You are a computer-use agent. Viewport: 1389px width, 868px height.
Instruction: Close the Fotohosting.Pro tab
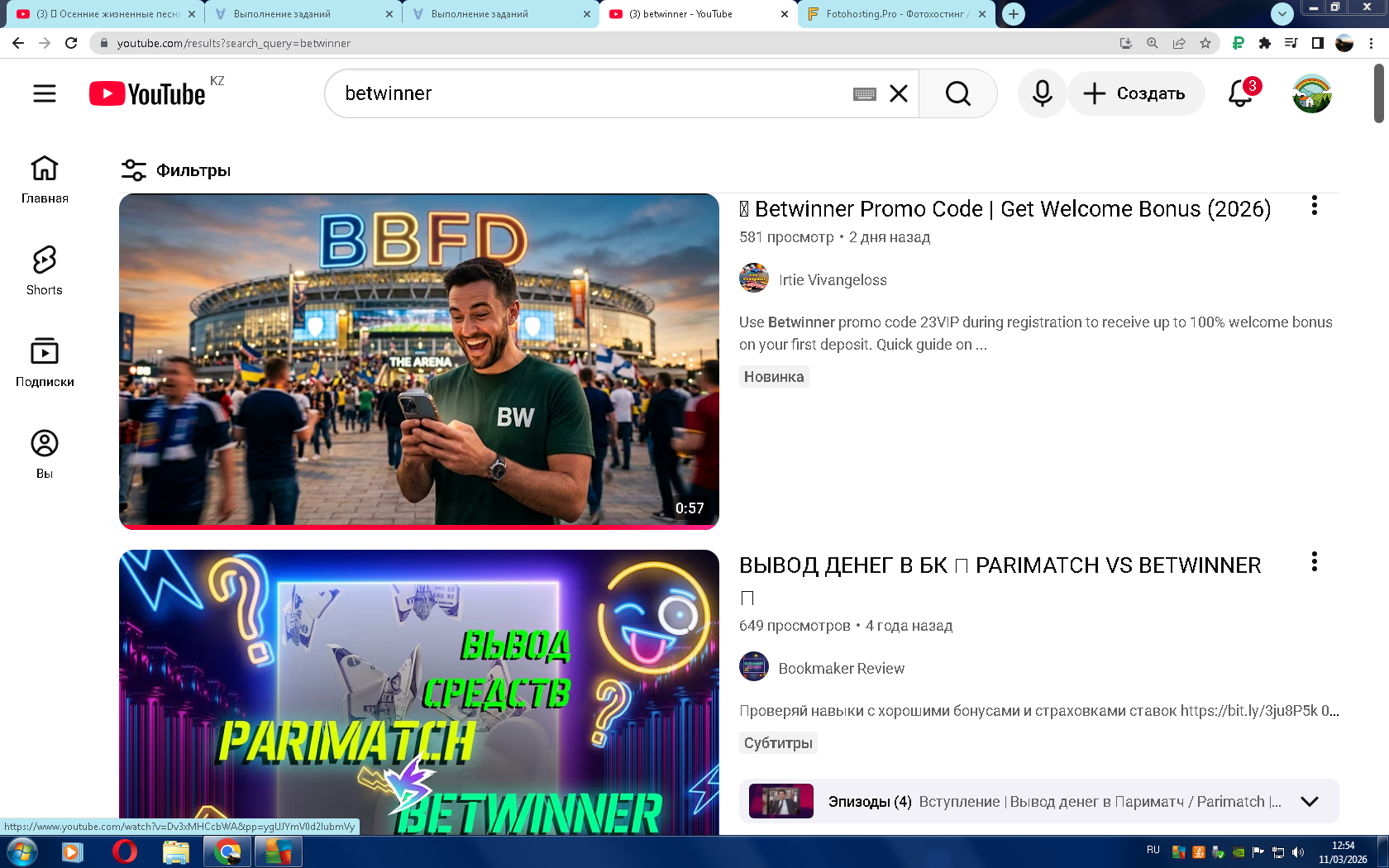pyautogui.click(x=982, y=14)
